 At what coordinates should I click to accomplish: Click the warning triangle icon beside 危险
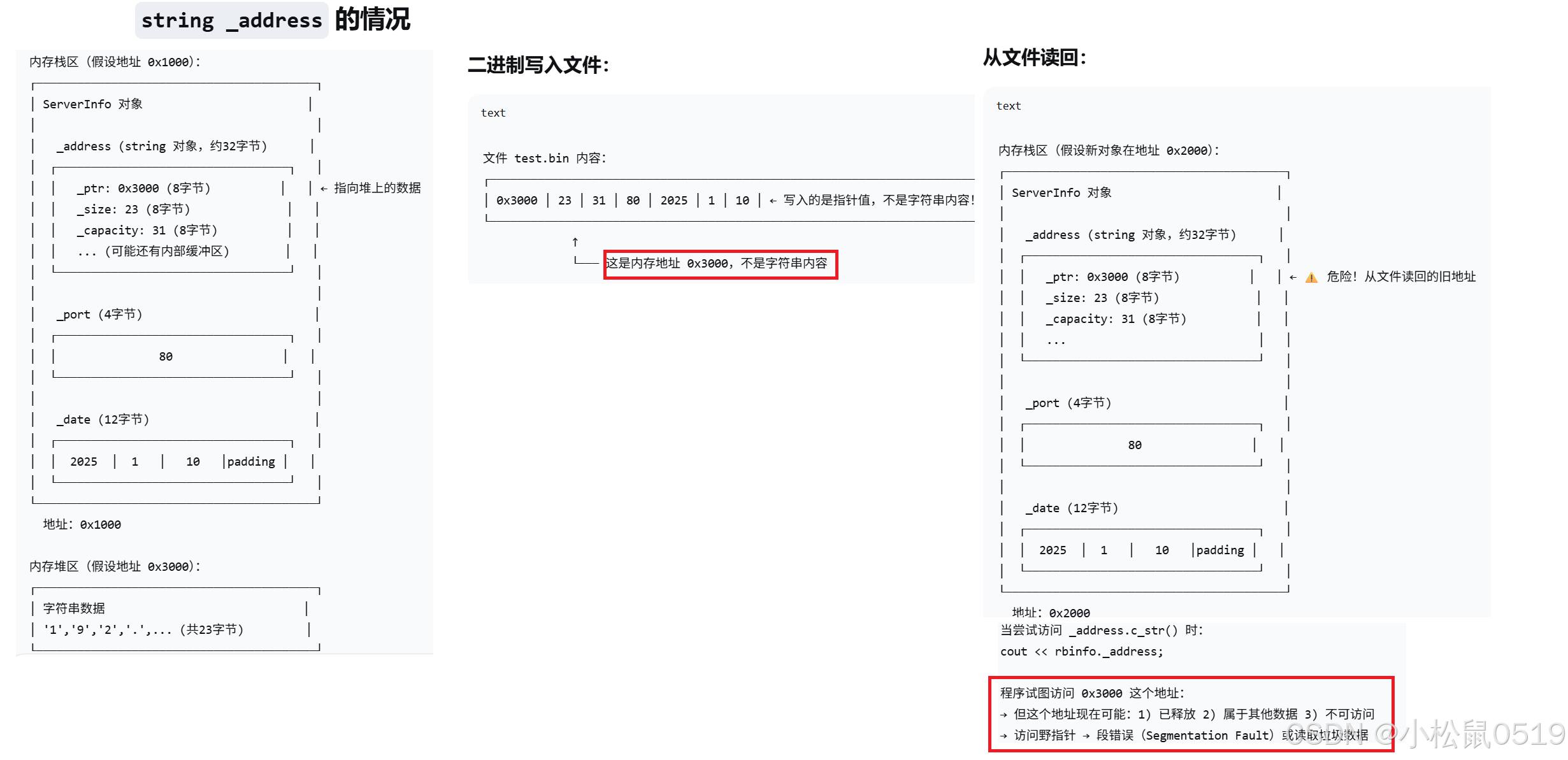(1311, 277)
